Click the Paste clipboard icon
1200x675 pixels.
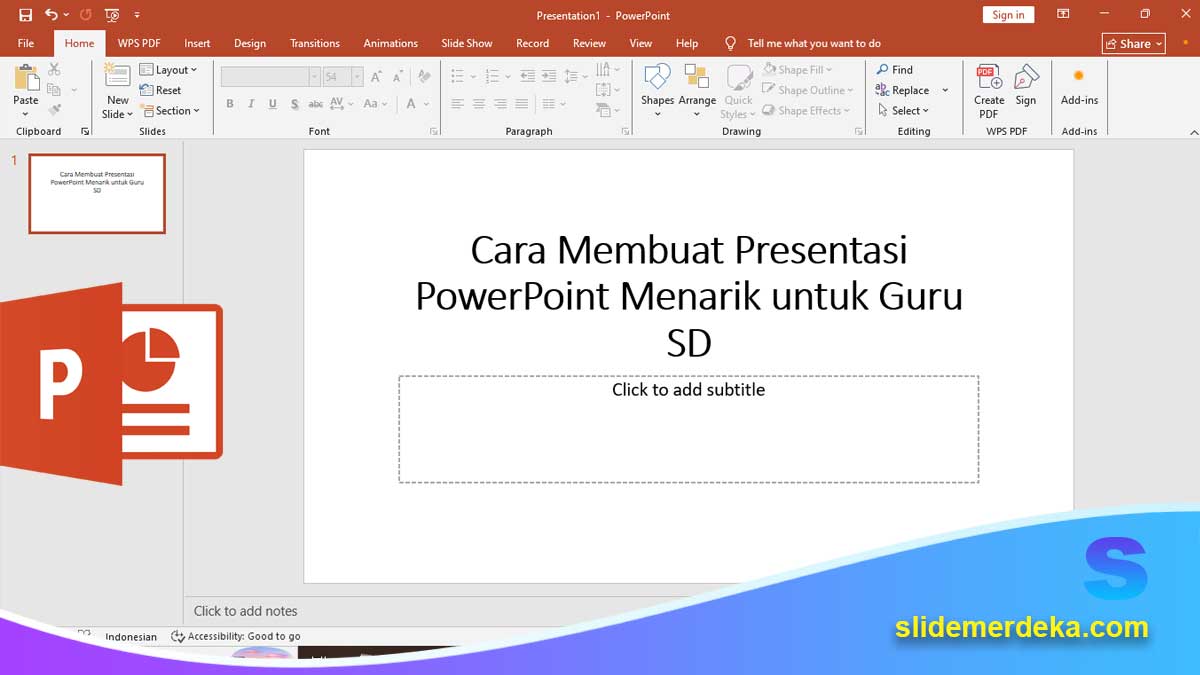point(26,77)
